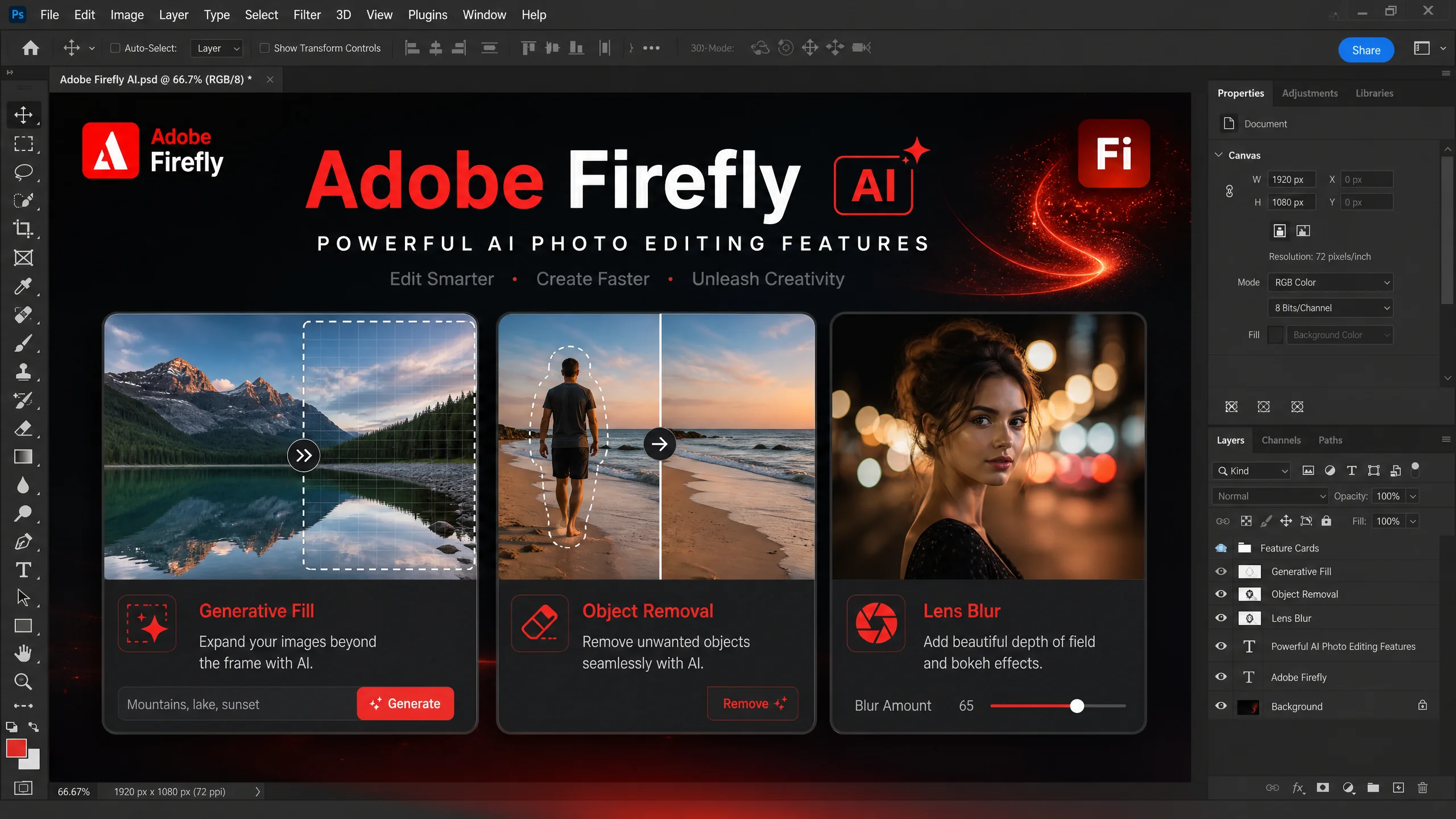Select the Zoom tool
This screenshot has height=819, width=1456.
[23, 681]
